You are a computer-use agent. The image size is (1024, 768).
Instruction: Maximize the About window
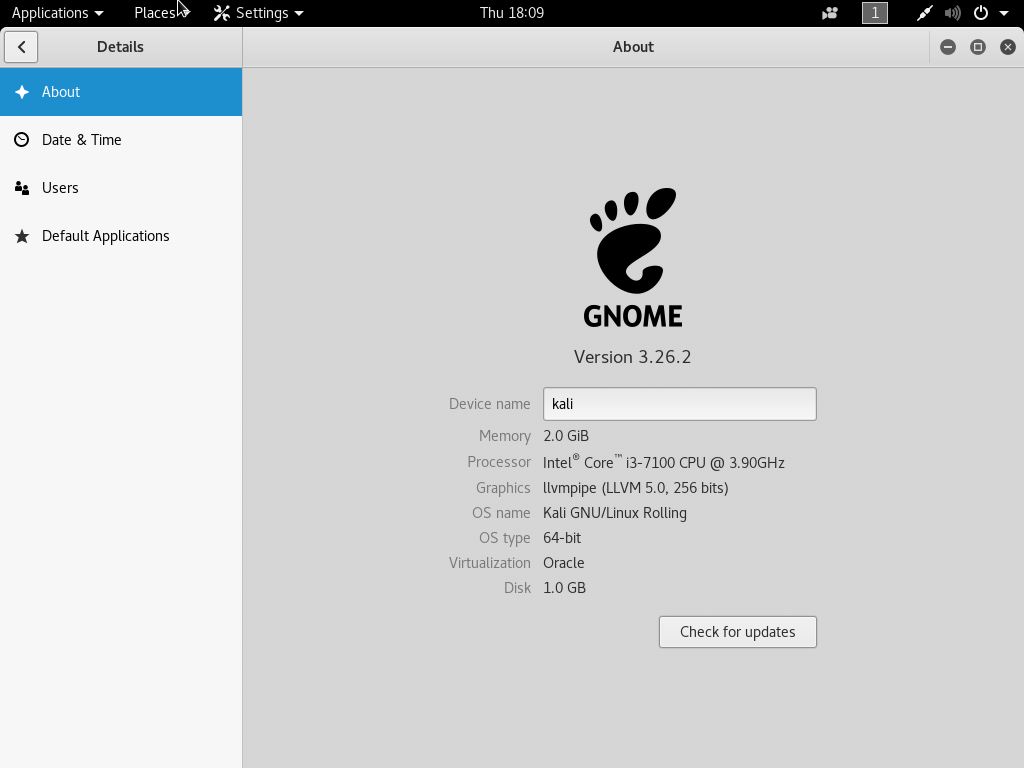click(x=978, y=47)
